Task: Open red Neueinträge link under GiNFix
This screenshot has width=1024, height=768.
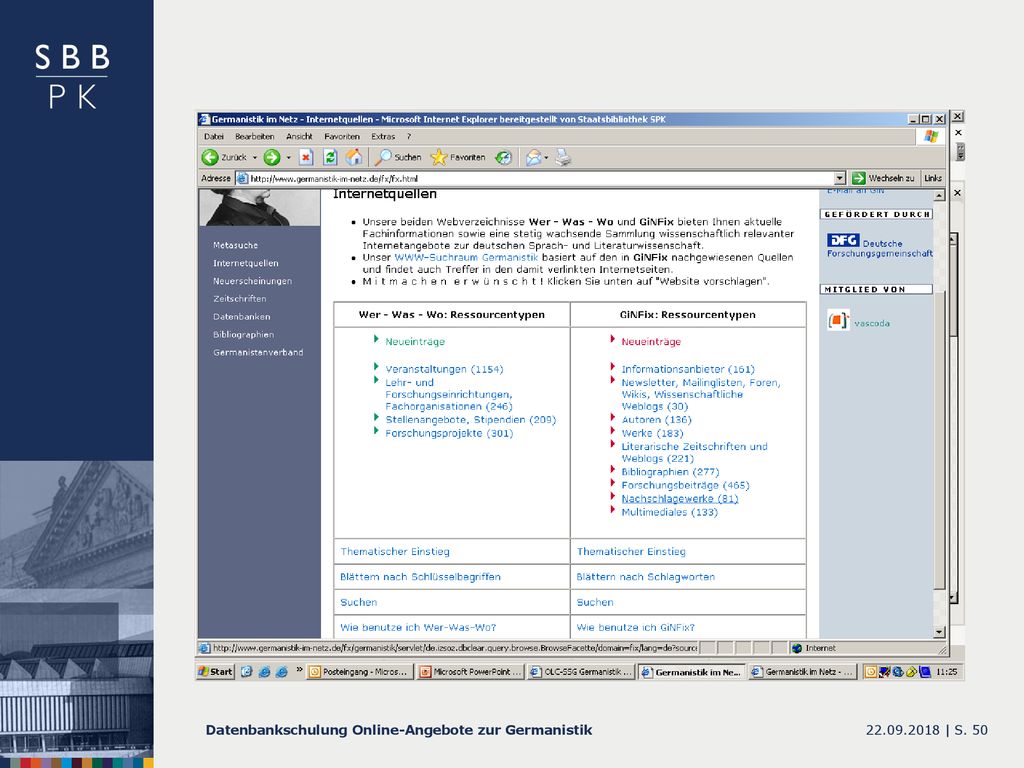Action: point(651,342)
